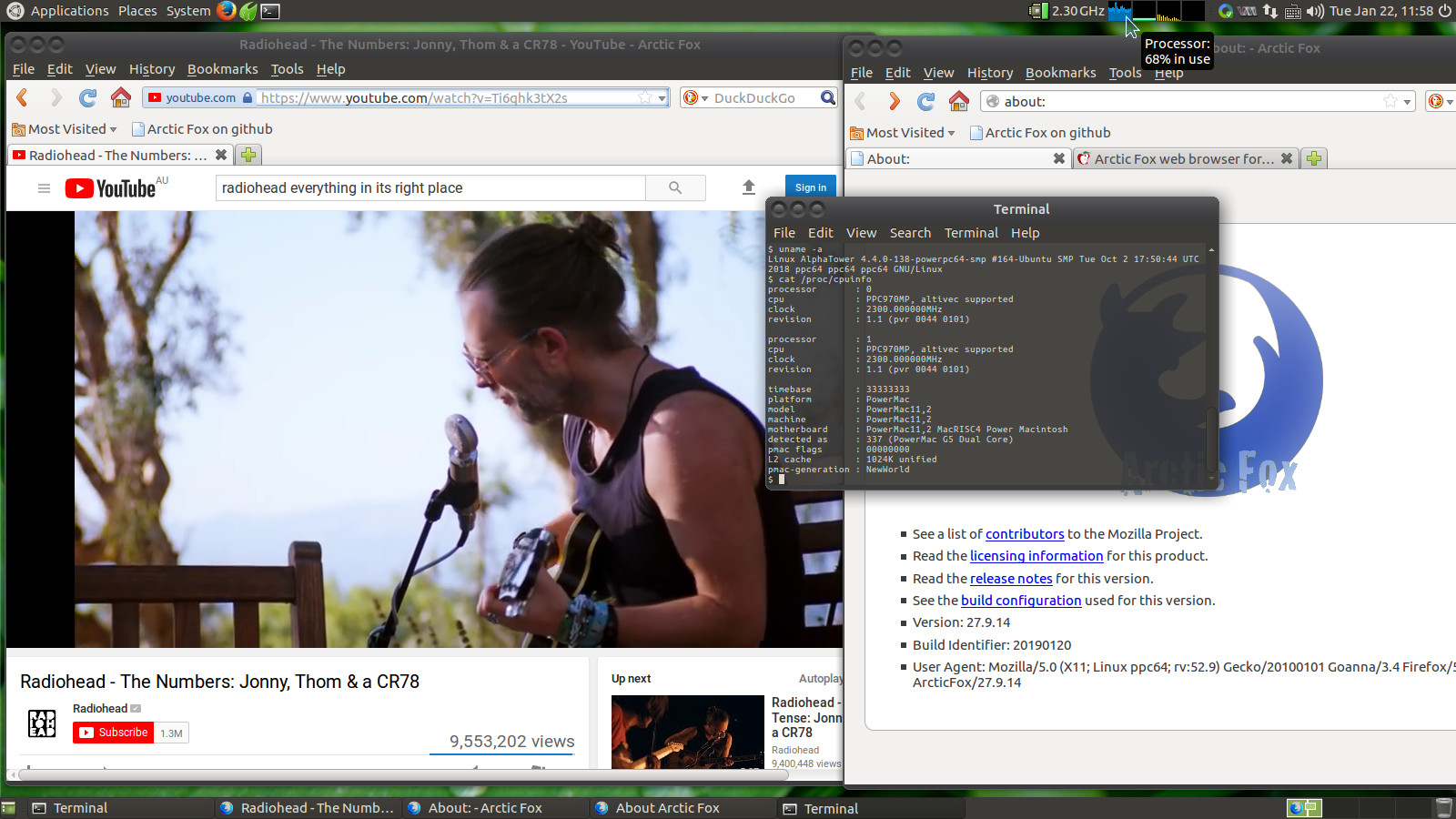Click the volume icon in system tray
Viewport: 1456px width, 819px height.
tap(1315, 11)
